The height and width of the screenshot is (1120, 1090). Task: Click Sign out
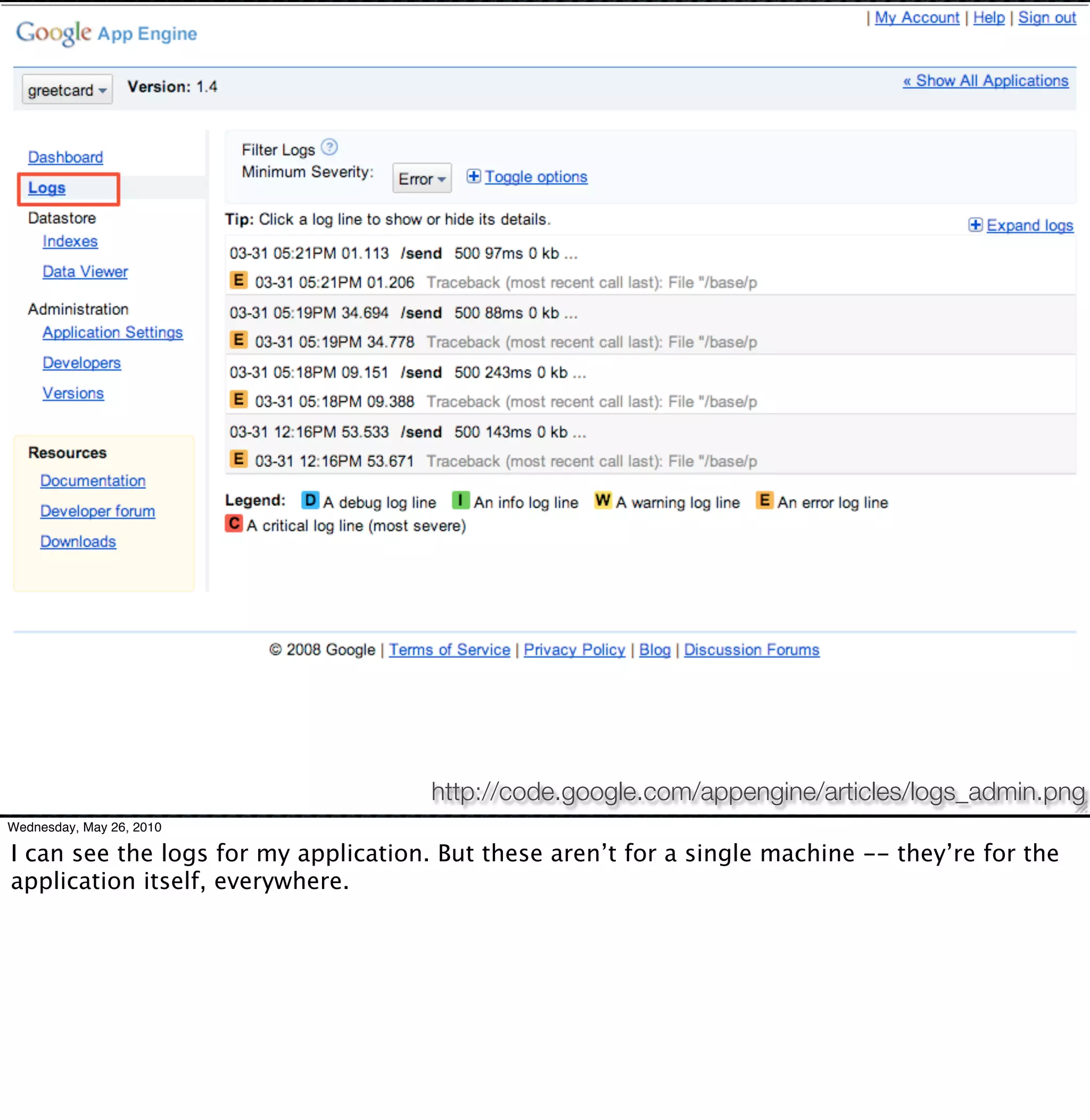point(1047,18)
